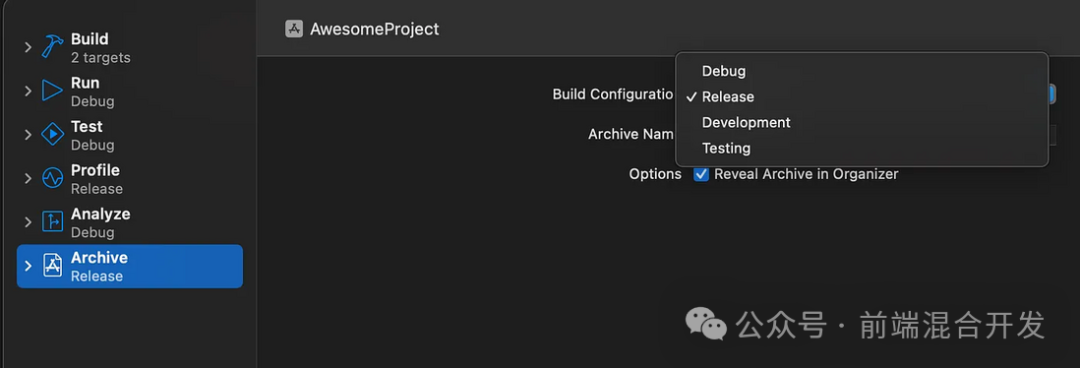Click the Run play icon
Image resolution: width=1080 pixels, height=368 pixels.
coord(52,91)
